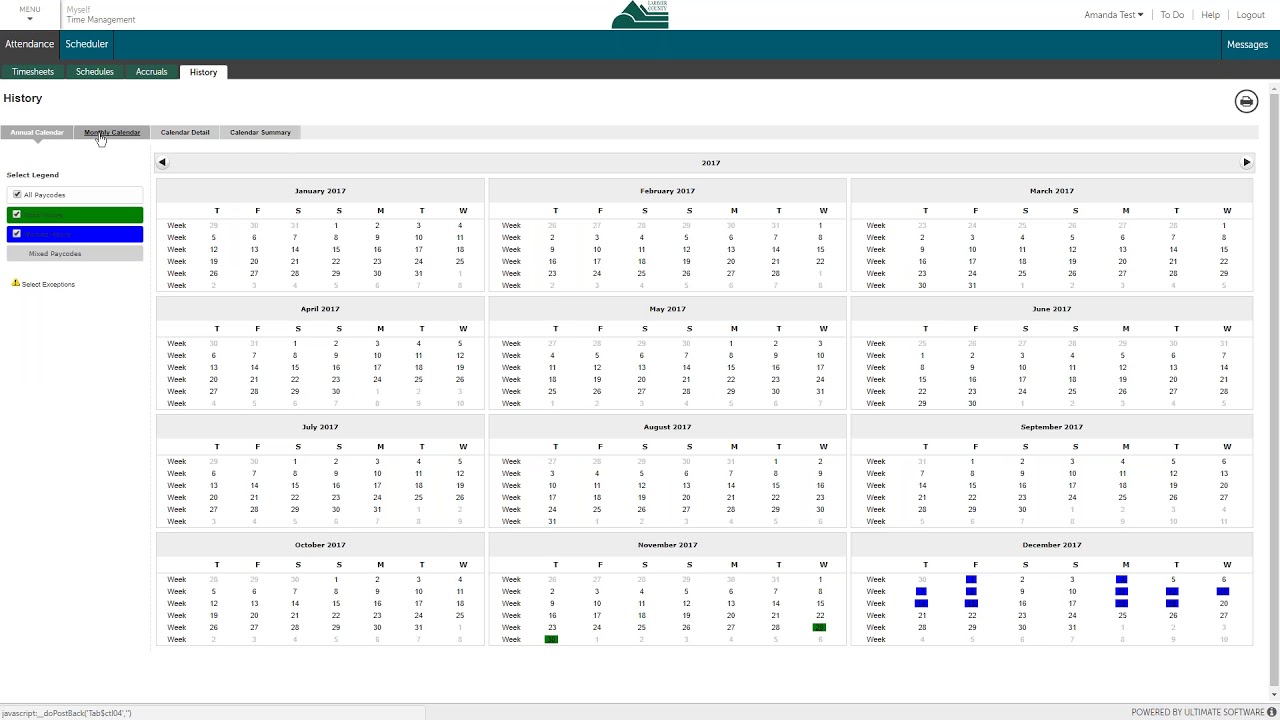This screenshot has height=720, width=1280.
Task: Open the Schedules subtab
Action: (95, 72)
